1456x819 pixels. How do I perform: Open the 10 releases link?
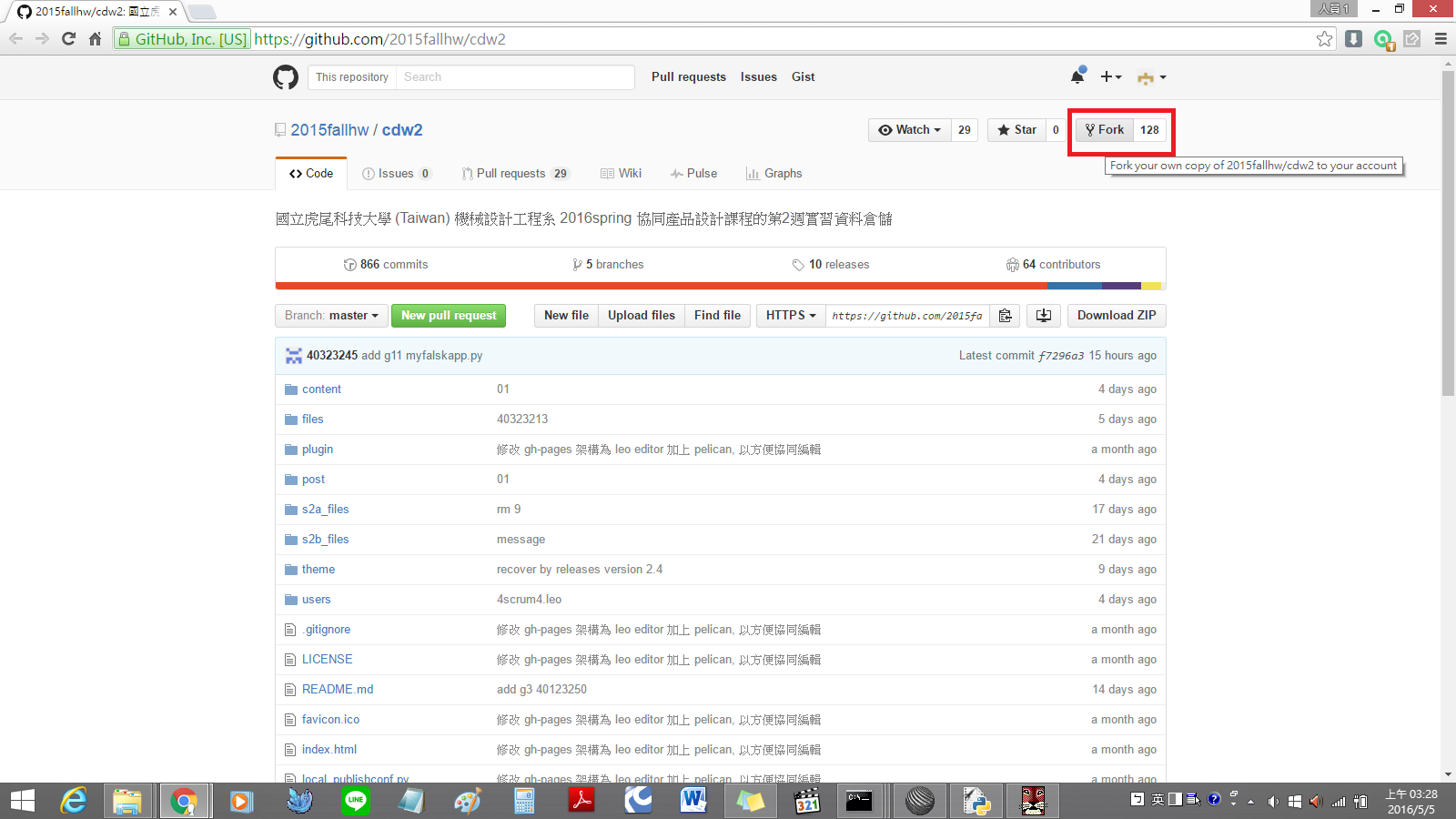click(x=830, y=265)
